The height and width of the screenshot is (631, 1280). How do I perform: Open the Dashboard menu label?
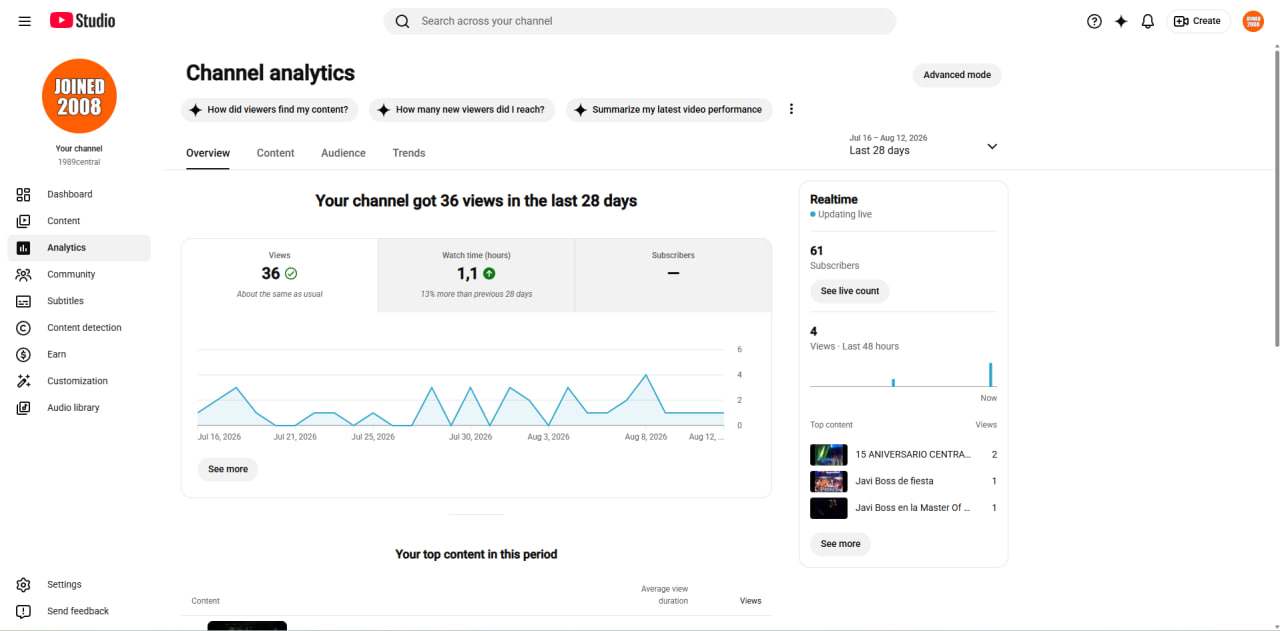click(x=69, y=194)
